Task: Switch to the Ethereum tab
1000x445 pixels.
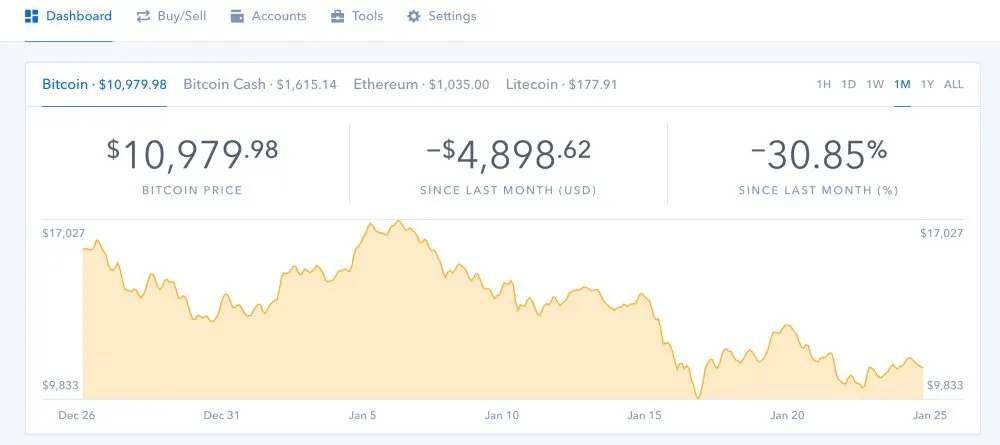Action: click(x=421, y=85)
